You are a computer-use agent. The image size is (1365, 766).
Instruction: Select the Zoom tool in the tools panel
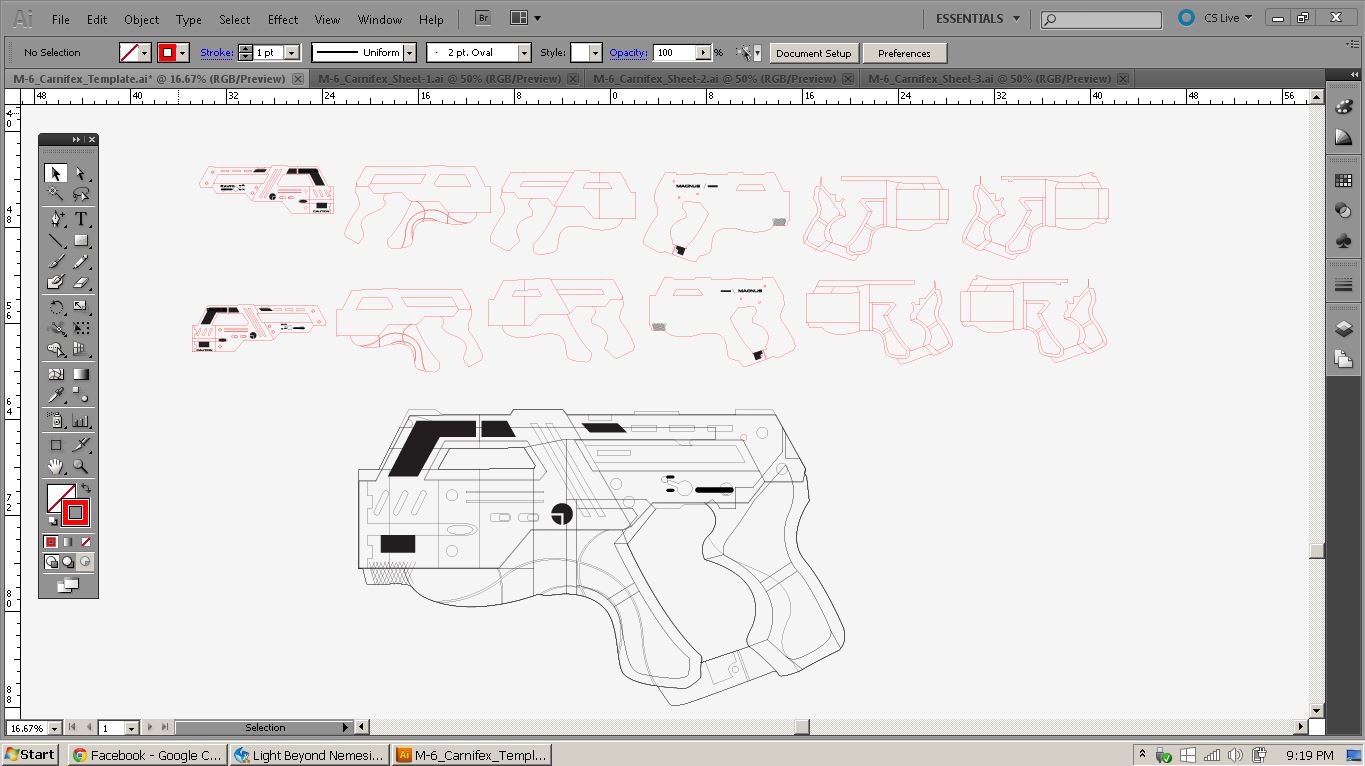[81, 466]
